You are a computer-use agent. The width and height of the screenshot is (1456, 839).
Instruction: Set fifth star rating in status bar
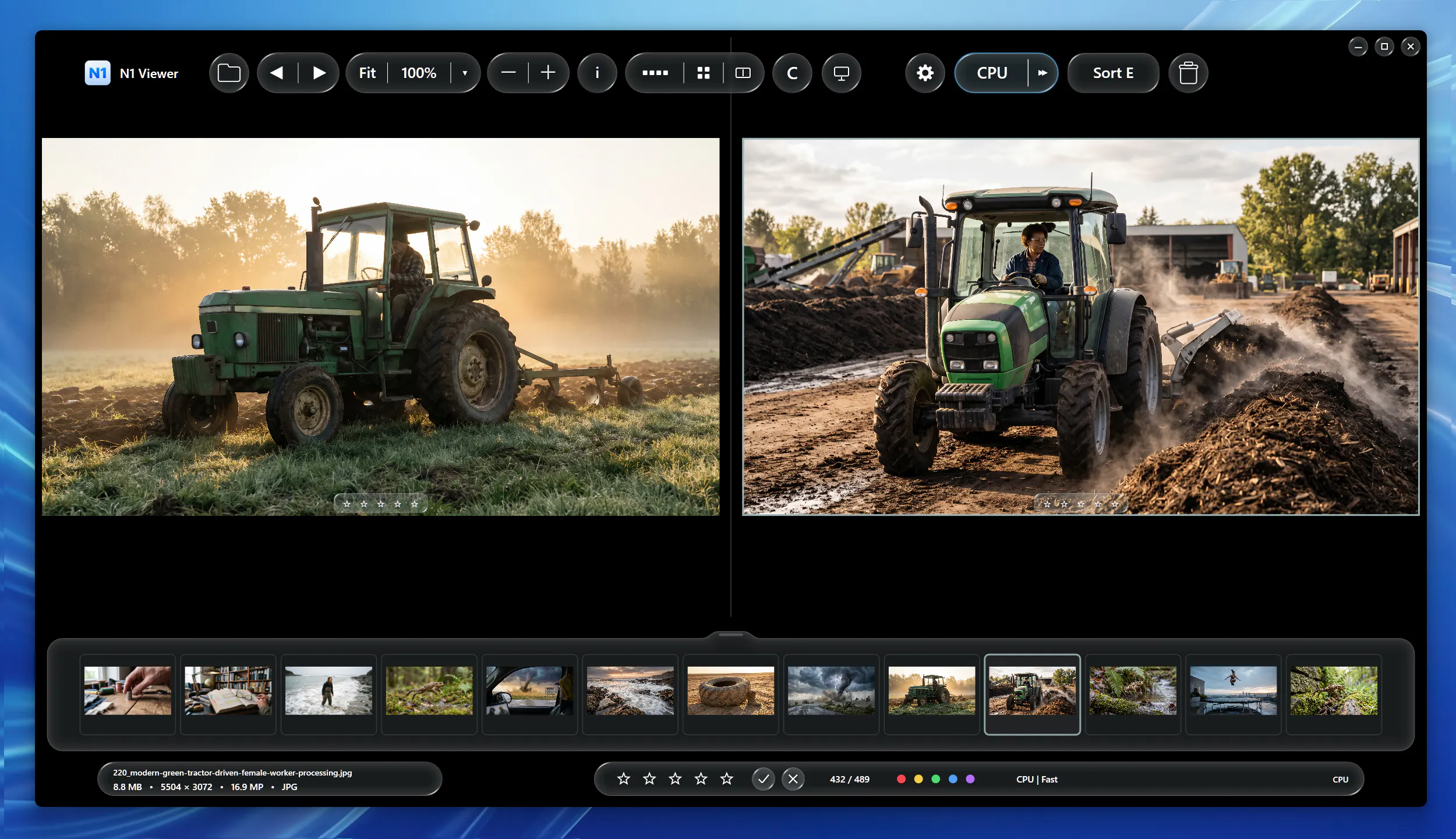pyautogui.click(x=726, y=778)
